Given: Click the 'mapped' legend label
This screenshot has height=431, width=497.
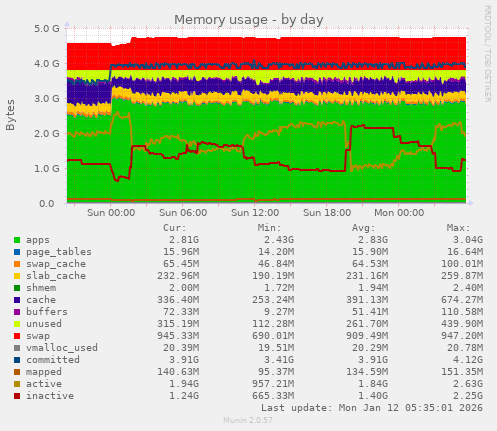Looking at the screenshot, I should pos(44,372).
